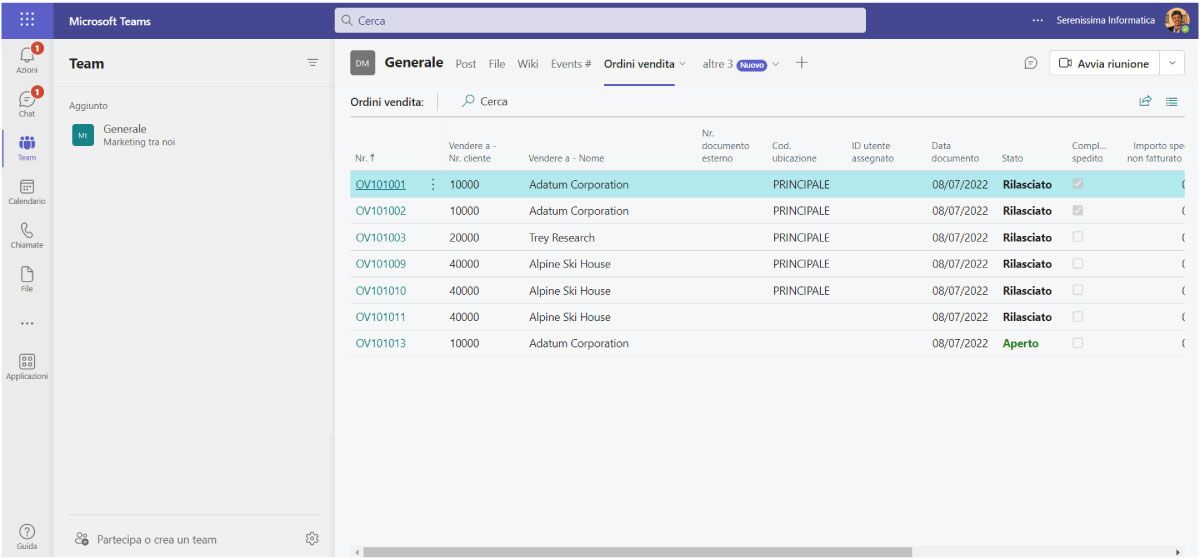
Task: Open the File section in sidebar
Action: coord(27,278)
